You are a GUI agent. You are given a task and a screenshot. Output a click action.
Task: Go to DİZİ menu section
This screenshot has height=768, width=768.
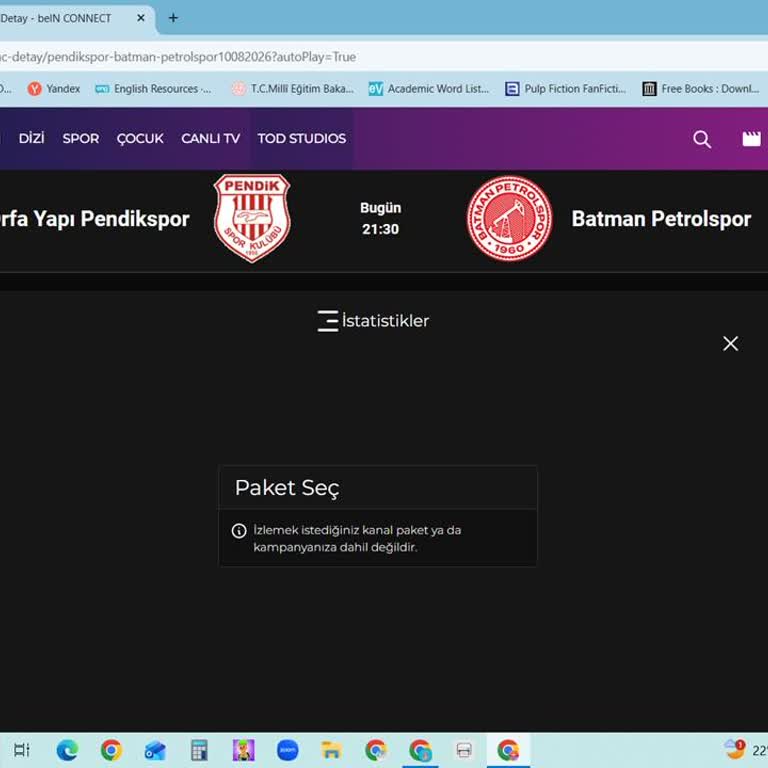[31, 139]
